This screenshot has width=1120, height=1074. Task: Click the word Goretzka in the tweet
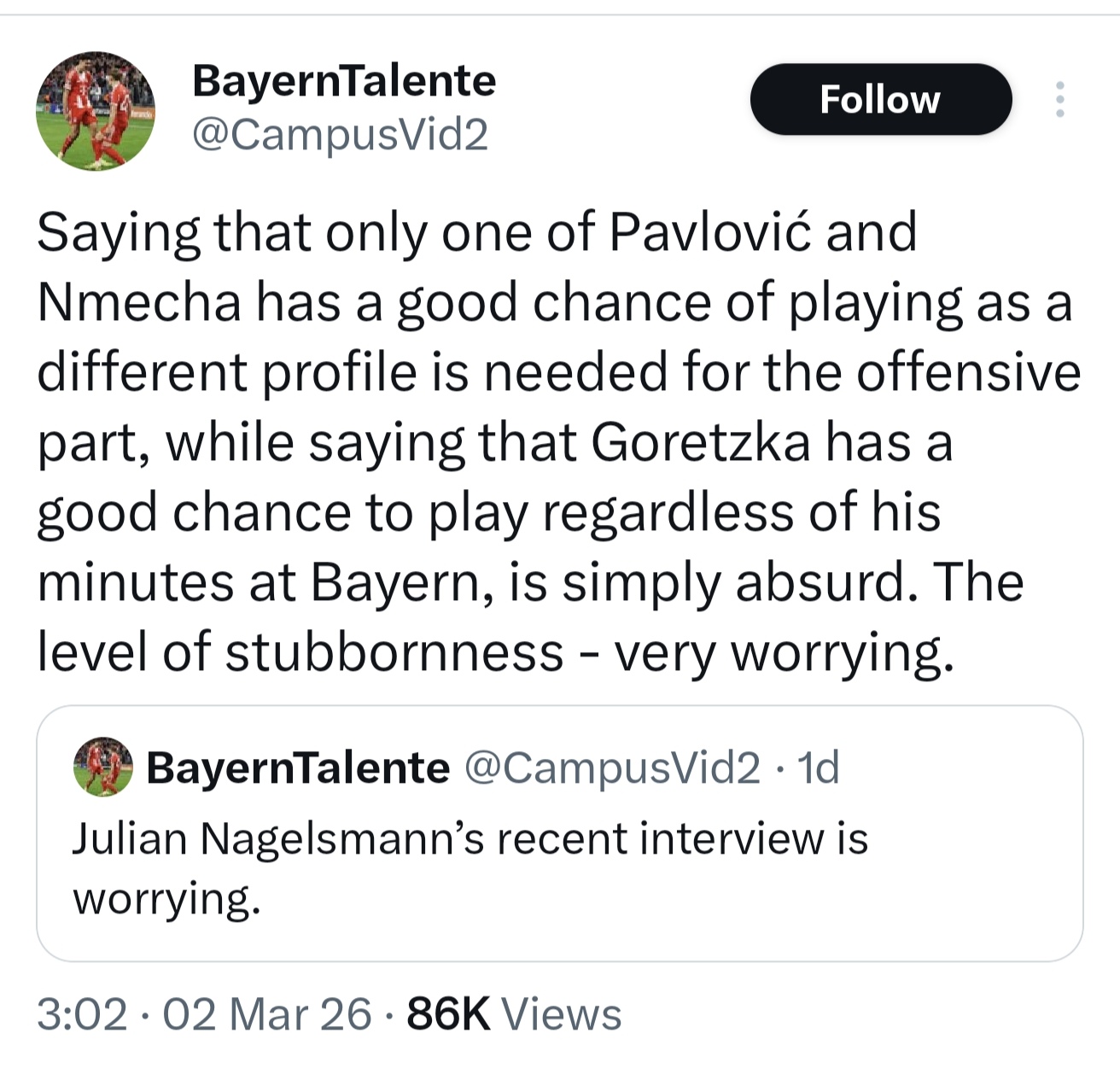(700, 442)
